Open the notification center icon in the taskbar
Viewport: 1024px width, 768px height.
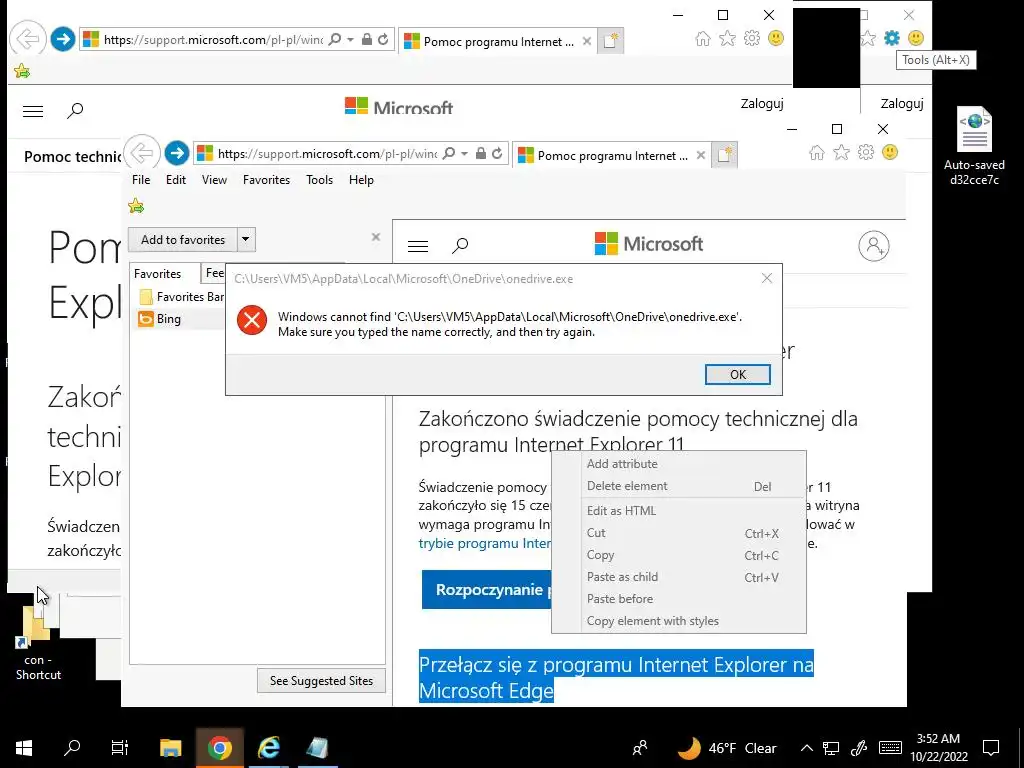pos(991,748)
